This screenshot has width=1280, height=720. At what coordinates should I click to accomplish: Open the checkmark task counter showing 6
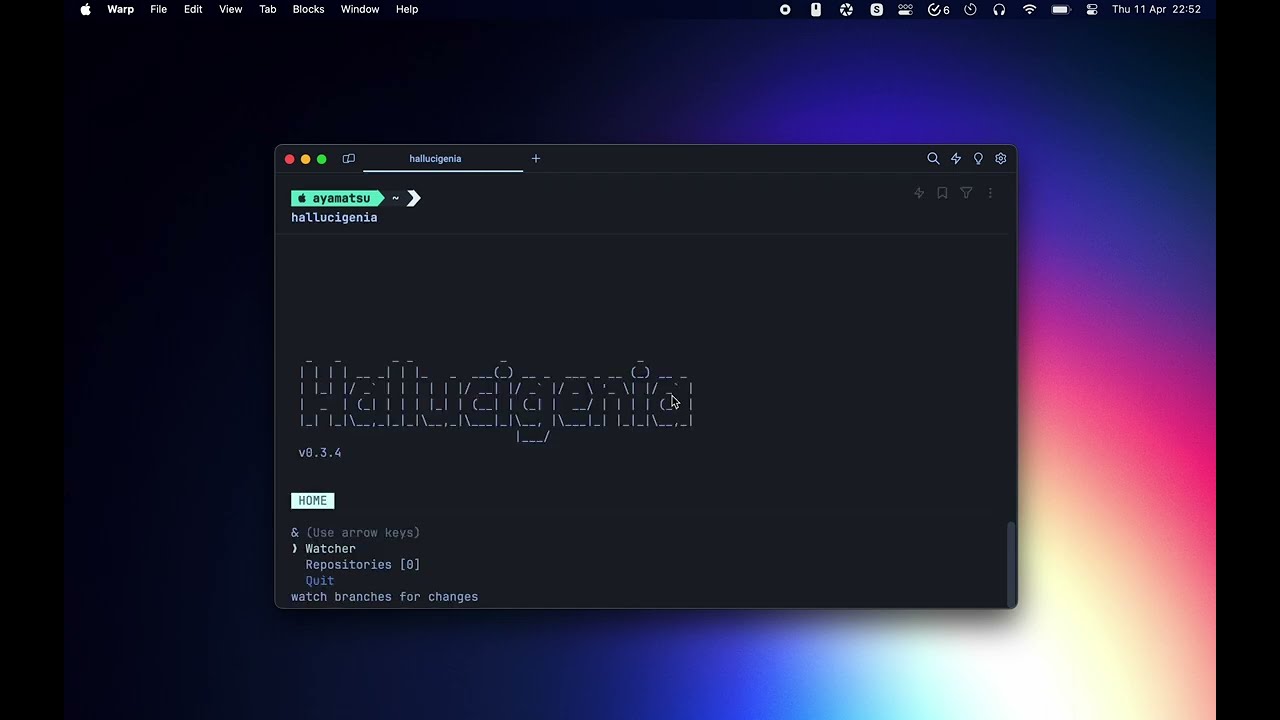click(x=939, y=9)
